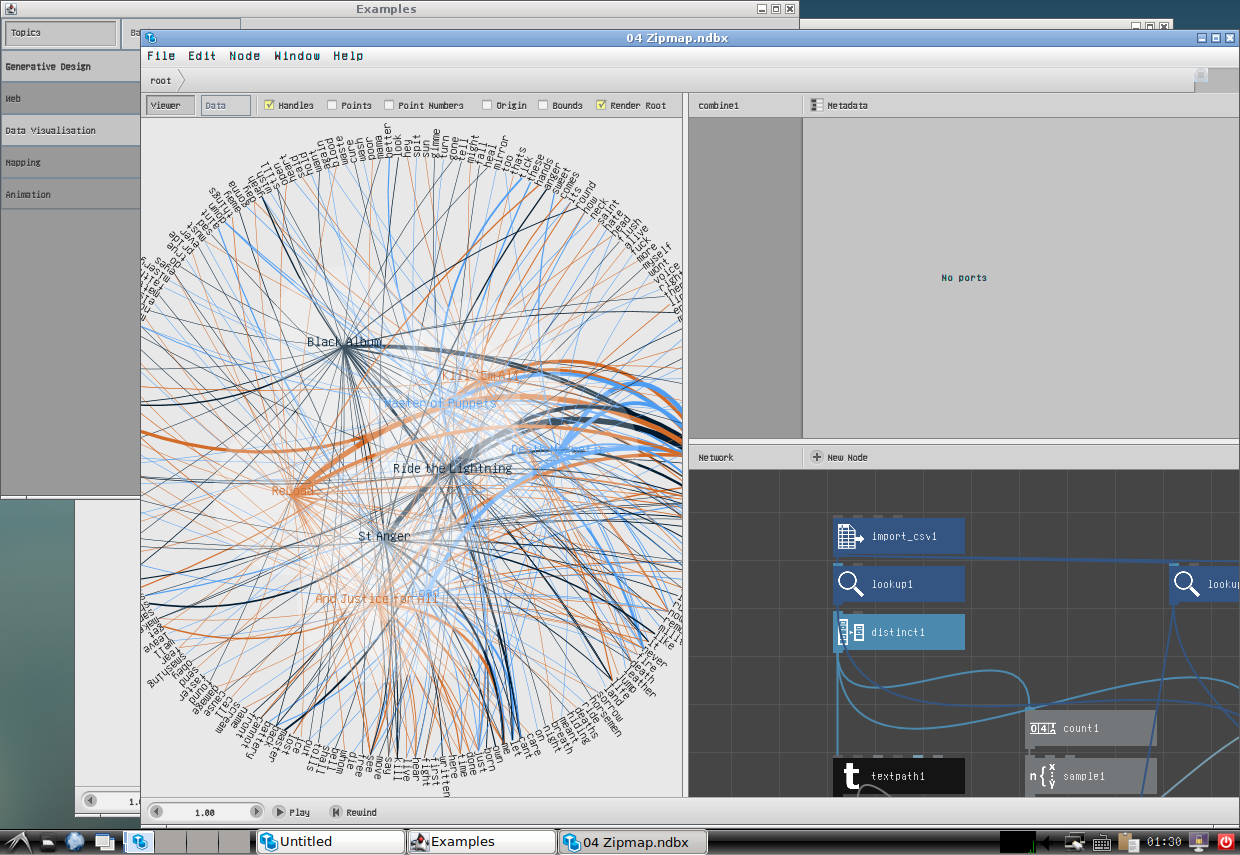Select the Animation category in Examples window

click(70, 195)
